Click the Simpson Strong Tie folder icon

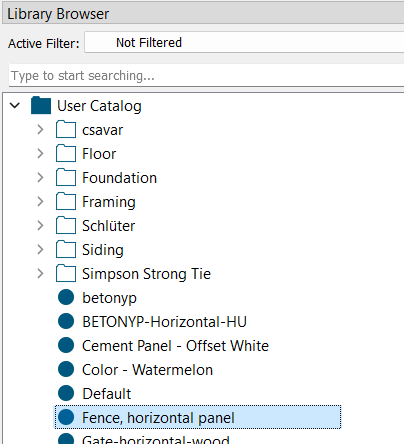click(66, 273)
